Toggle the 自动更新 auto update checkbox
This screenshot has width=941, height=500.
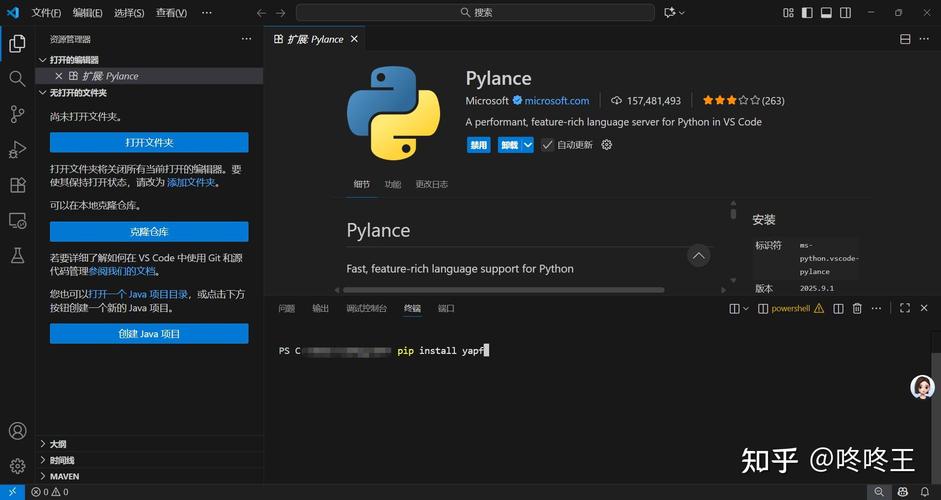pos(547,145)
